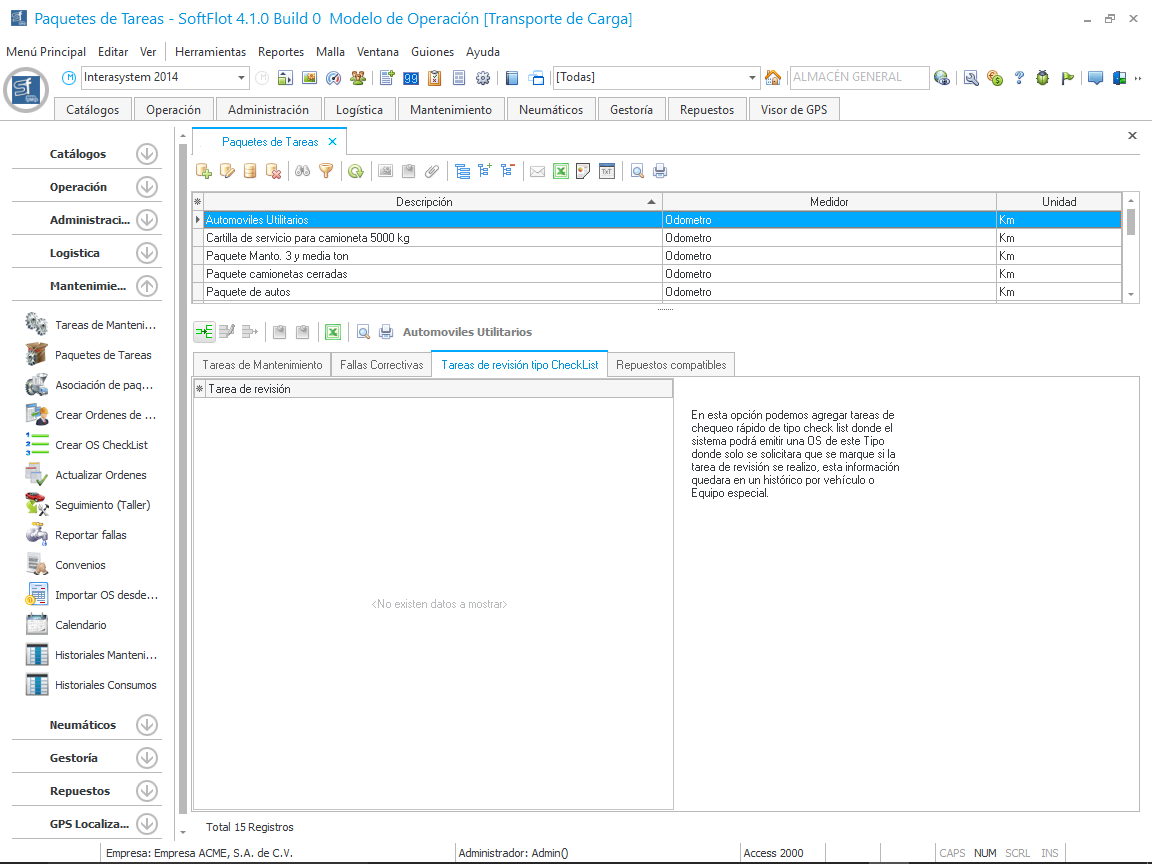Select the Neumáticos module tab
The width and height of the screenshot is (1152, 864).
(x=550, y=110)
